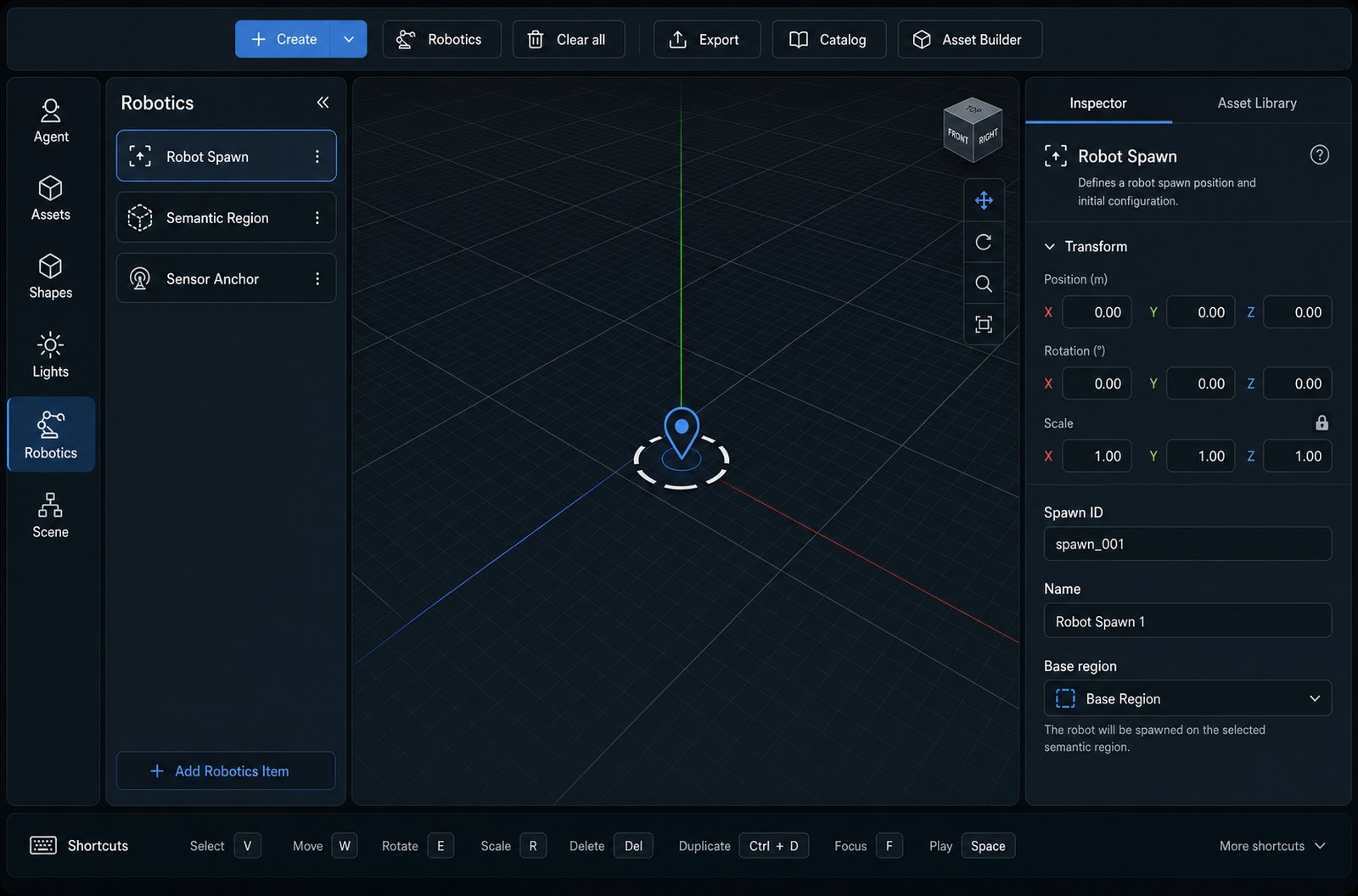
Task: Select the Sensor Anchor list item
Action: [226, 278]
